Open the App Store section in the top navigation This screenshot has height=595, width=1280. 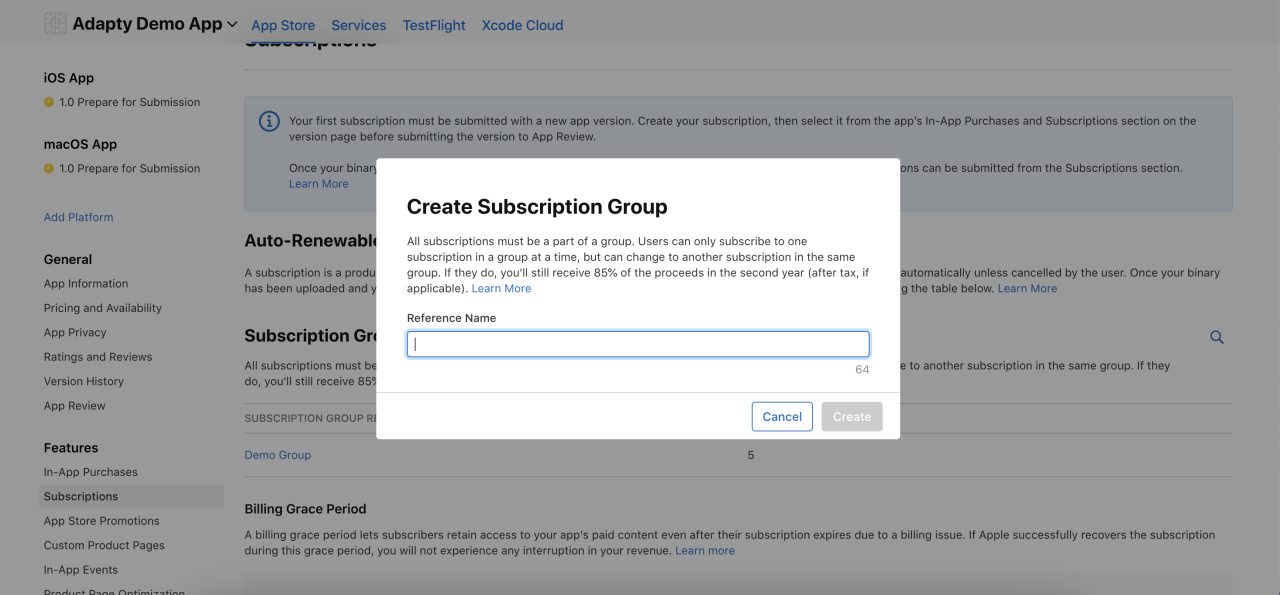tap(283, 25)
